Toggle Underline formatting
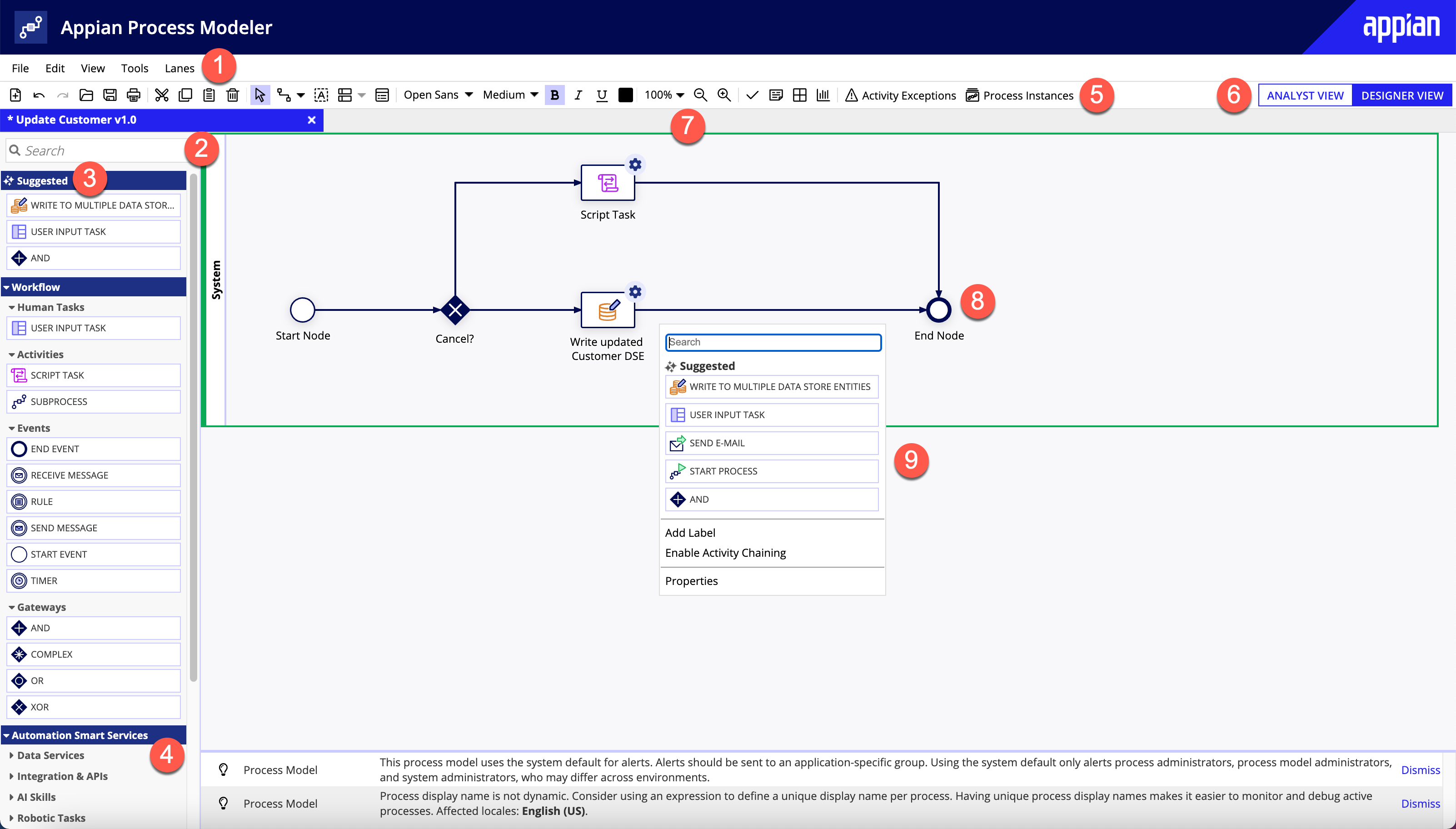 click(602, 95)
